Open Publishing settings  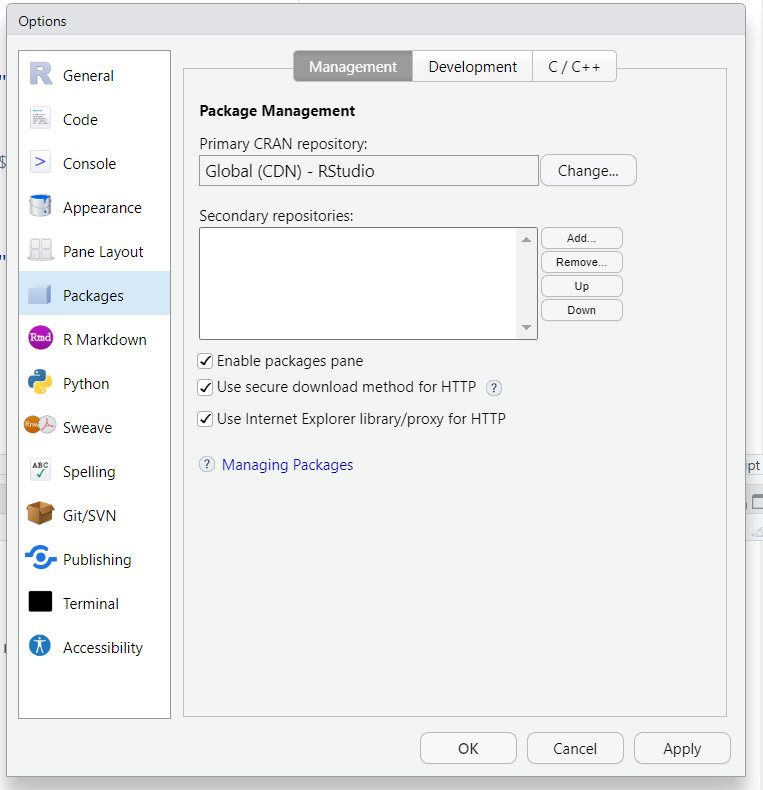pos(94,559)
